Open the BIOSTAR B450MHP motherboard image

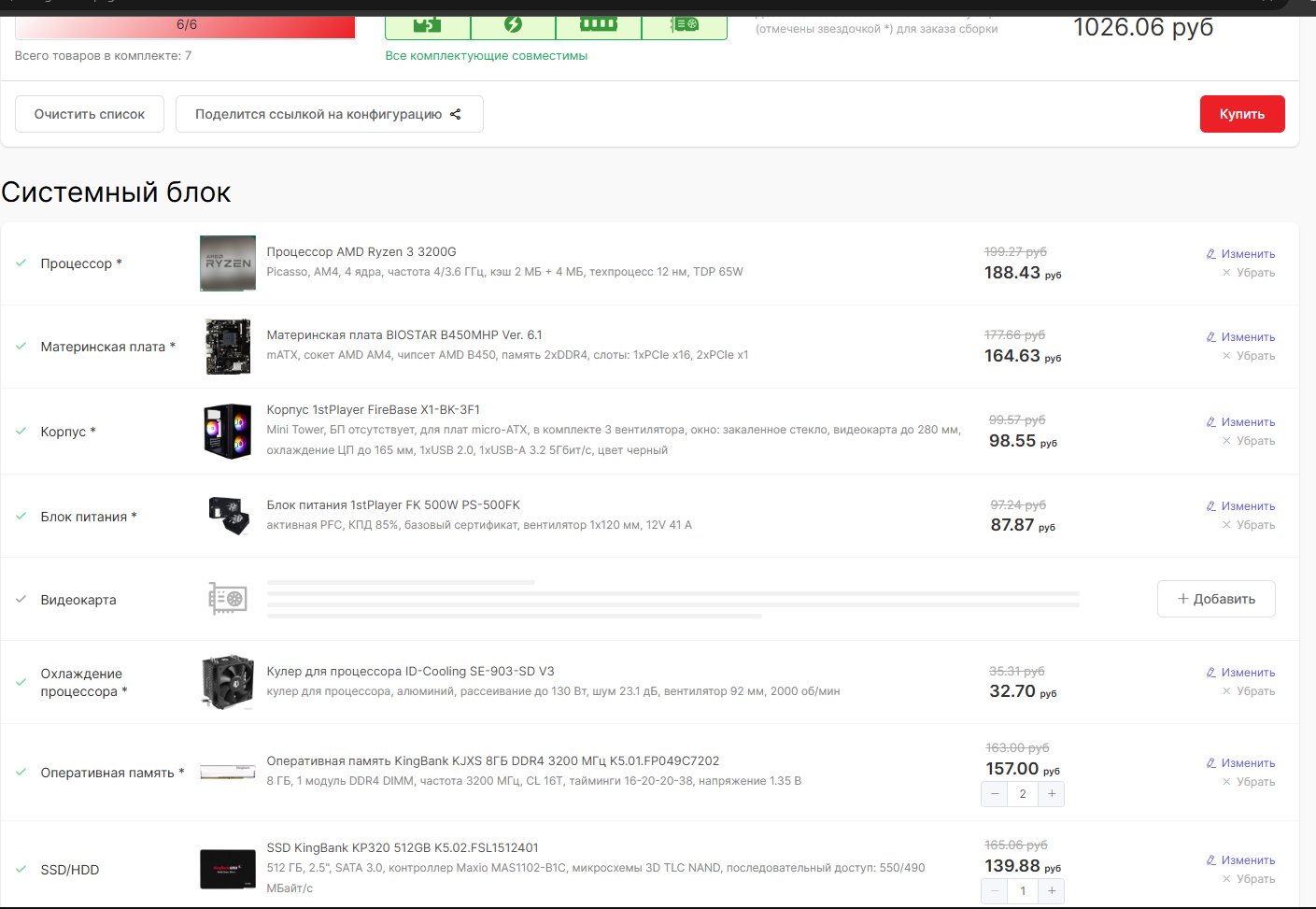click(x=228, y=347)
